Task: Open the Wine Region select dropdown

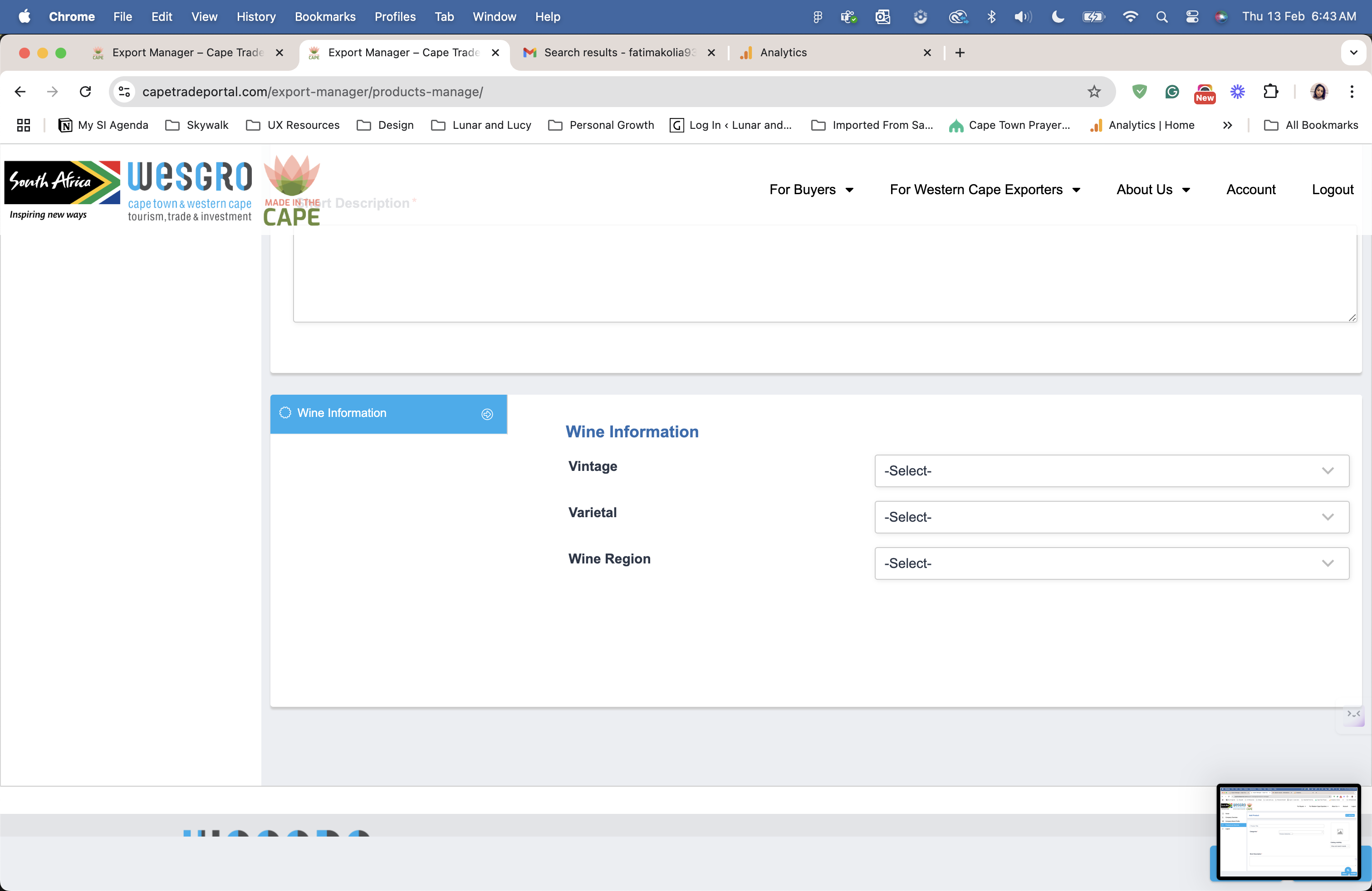Action: [x=1112, y=563]
